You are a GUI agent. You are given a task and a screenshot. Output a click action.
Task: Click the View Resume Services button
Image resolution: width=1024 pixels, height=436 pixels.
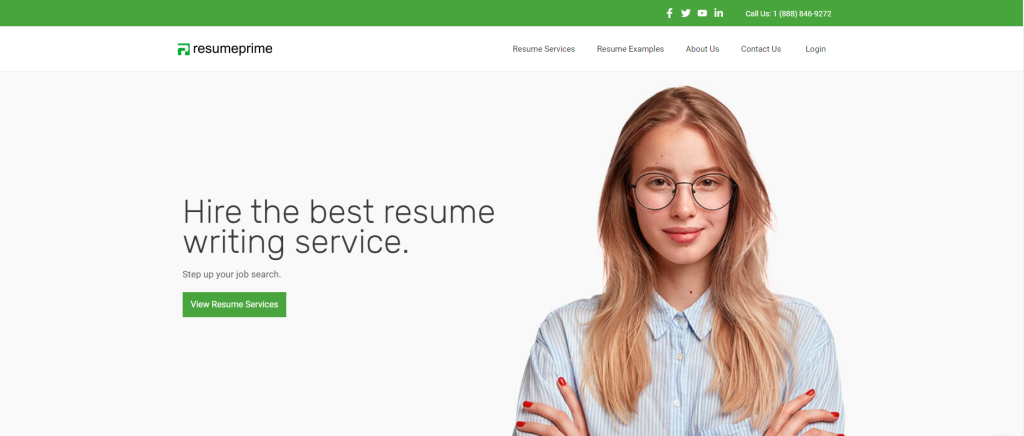(x=234, y=304)
